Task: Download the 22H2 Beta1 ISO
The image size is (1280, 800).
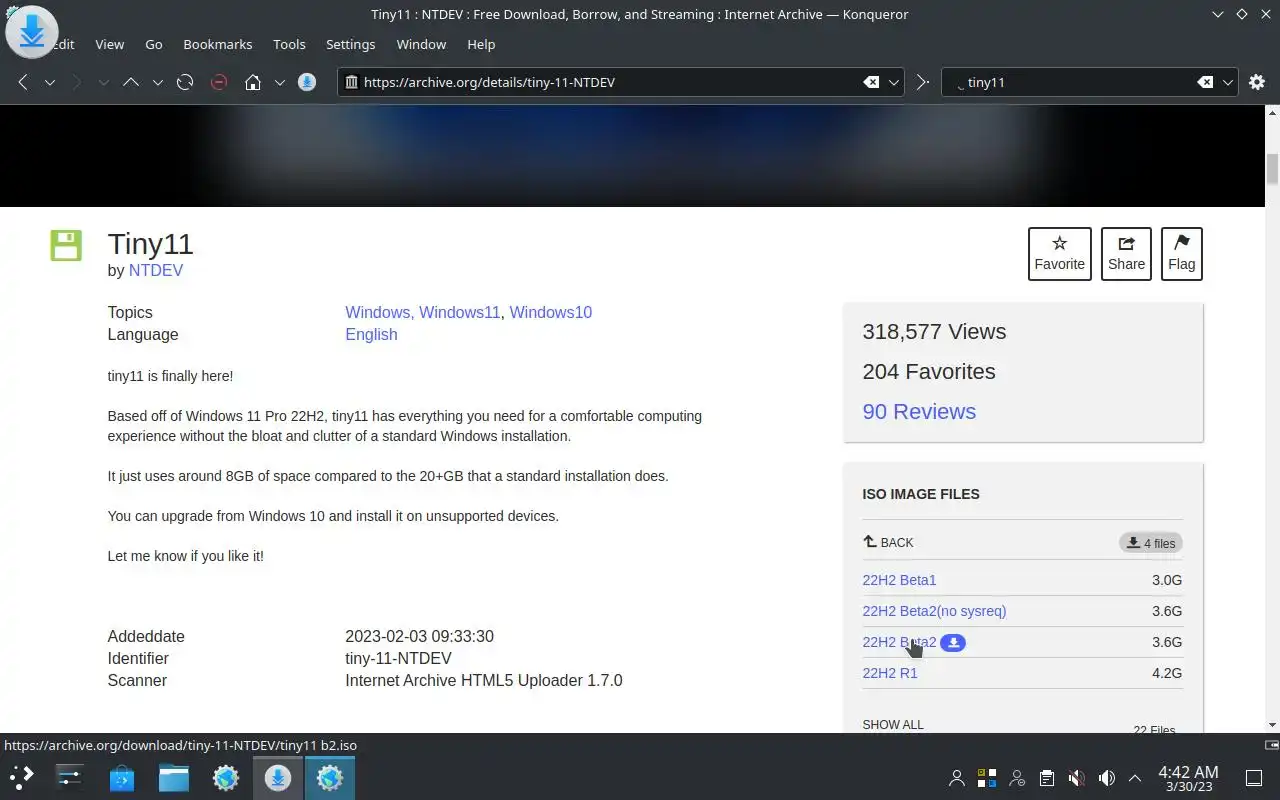Action: click(x=899, y=580)
